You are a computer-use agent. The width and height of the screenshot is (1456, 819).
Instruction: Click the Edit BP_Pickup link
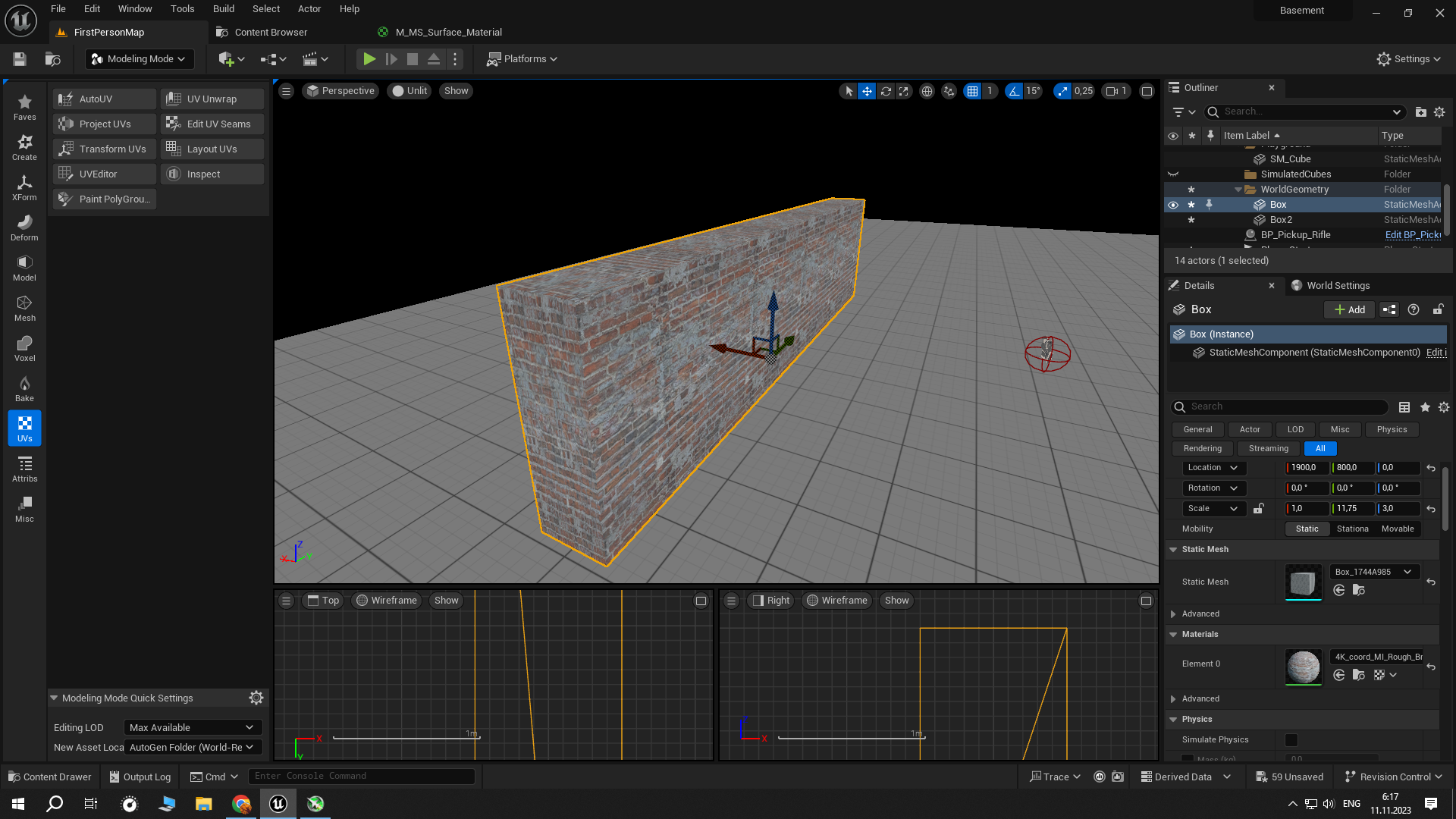[x=1412, y=235]
